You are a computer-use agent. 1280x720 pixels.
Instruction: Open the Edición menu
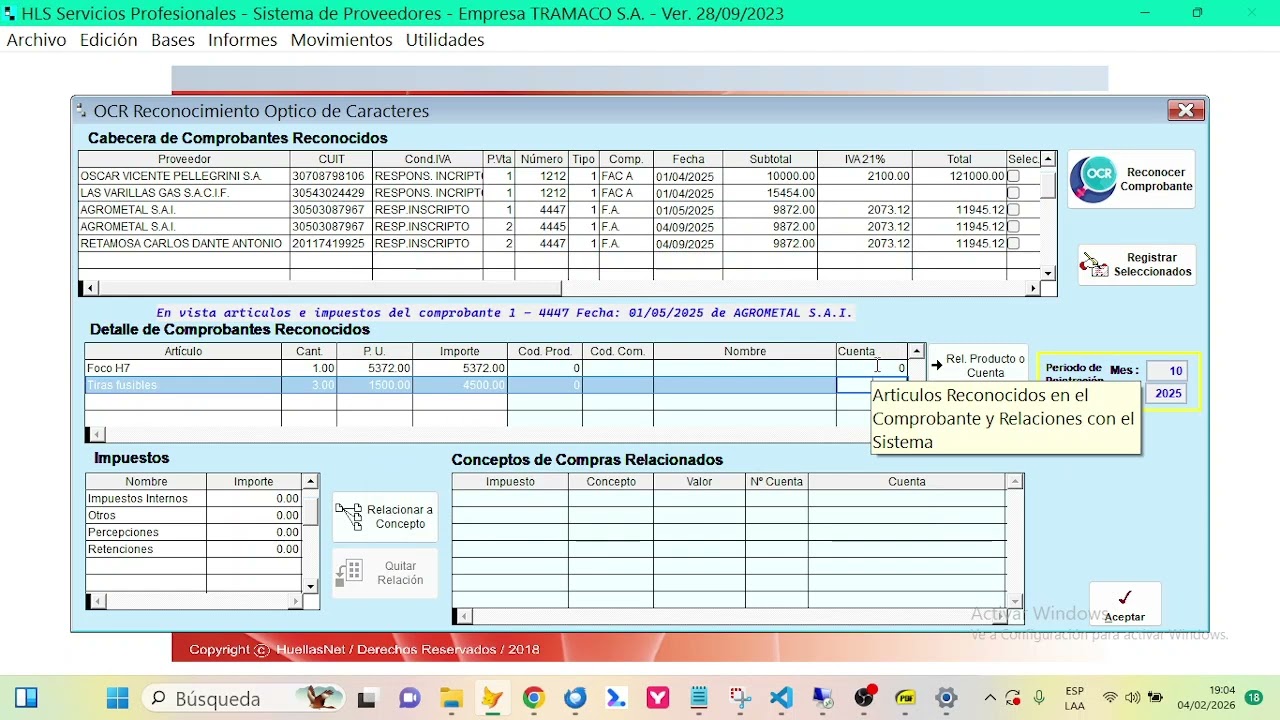coord(108,40)
